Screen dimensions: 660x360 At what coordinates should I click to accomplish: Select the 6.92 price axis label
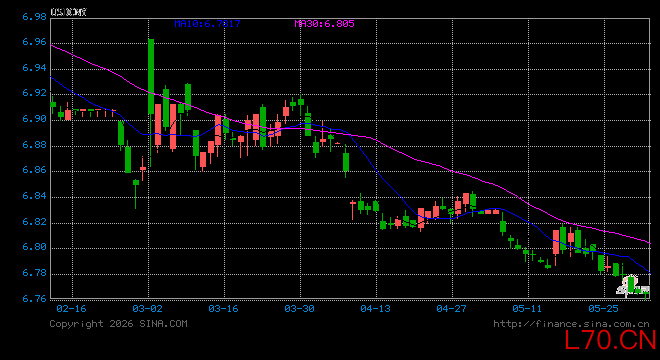pyautogui.click(x=34, y=93)
